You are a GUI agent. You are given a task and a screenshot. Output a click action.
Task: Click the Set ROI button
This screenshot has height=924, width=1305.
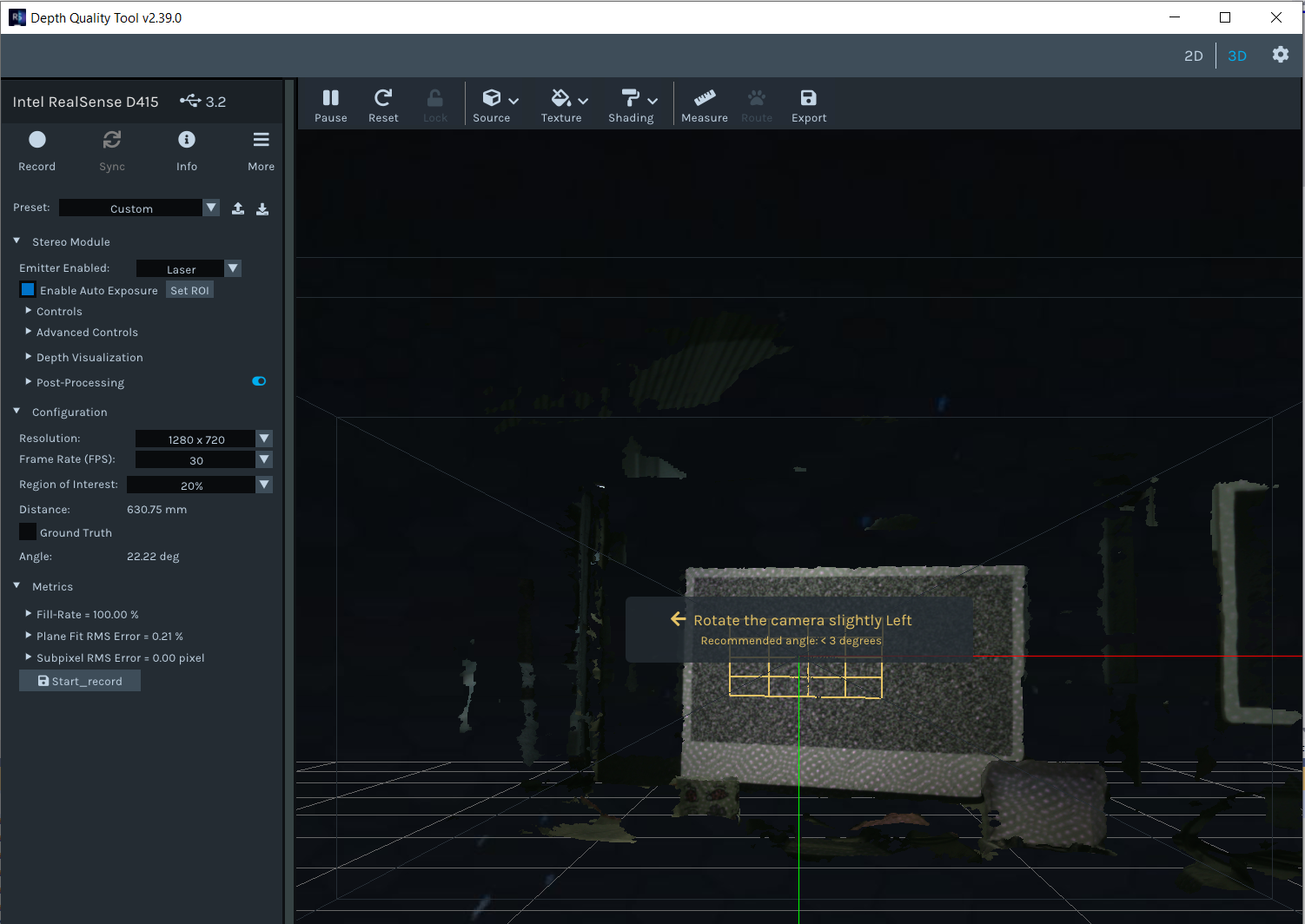point(189,290)
